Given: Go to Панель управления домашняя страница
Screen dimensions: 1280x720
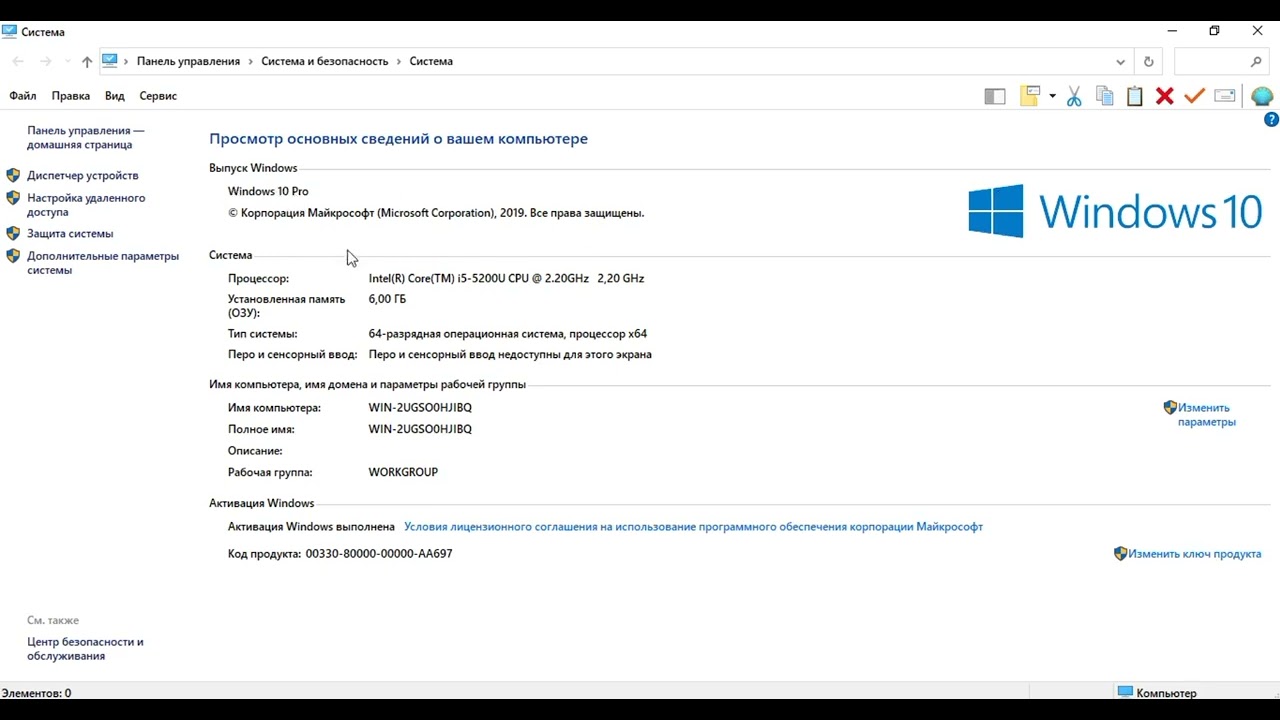Looking at the screenshot, I should [86, 137].
